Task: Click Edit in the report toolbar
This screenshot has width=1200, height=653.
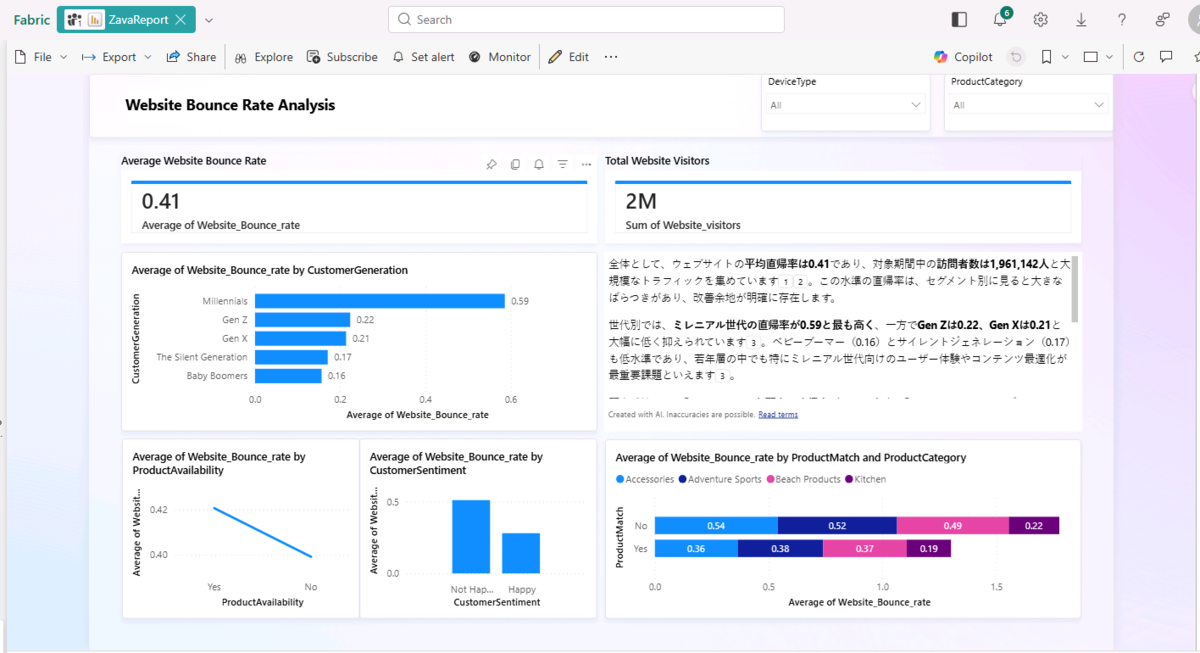Action: 569,57
